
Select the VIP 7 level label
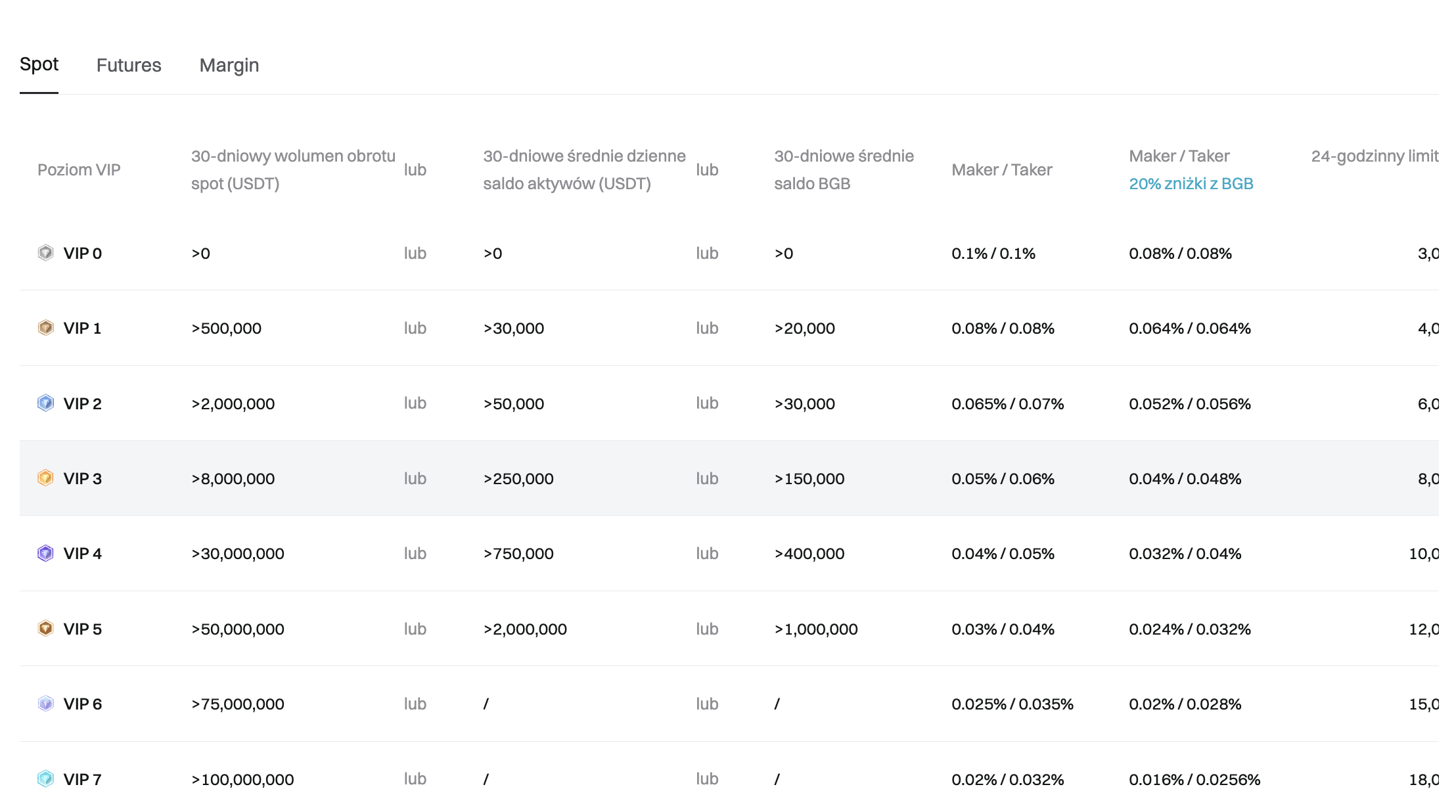(83, 780)
